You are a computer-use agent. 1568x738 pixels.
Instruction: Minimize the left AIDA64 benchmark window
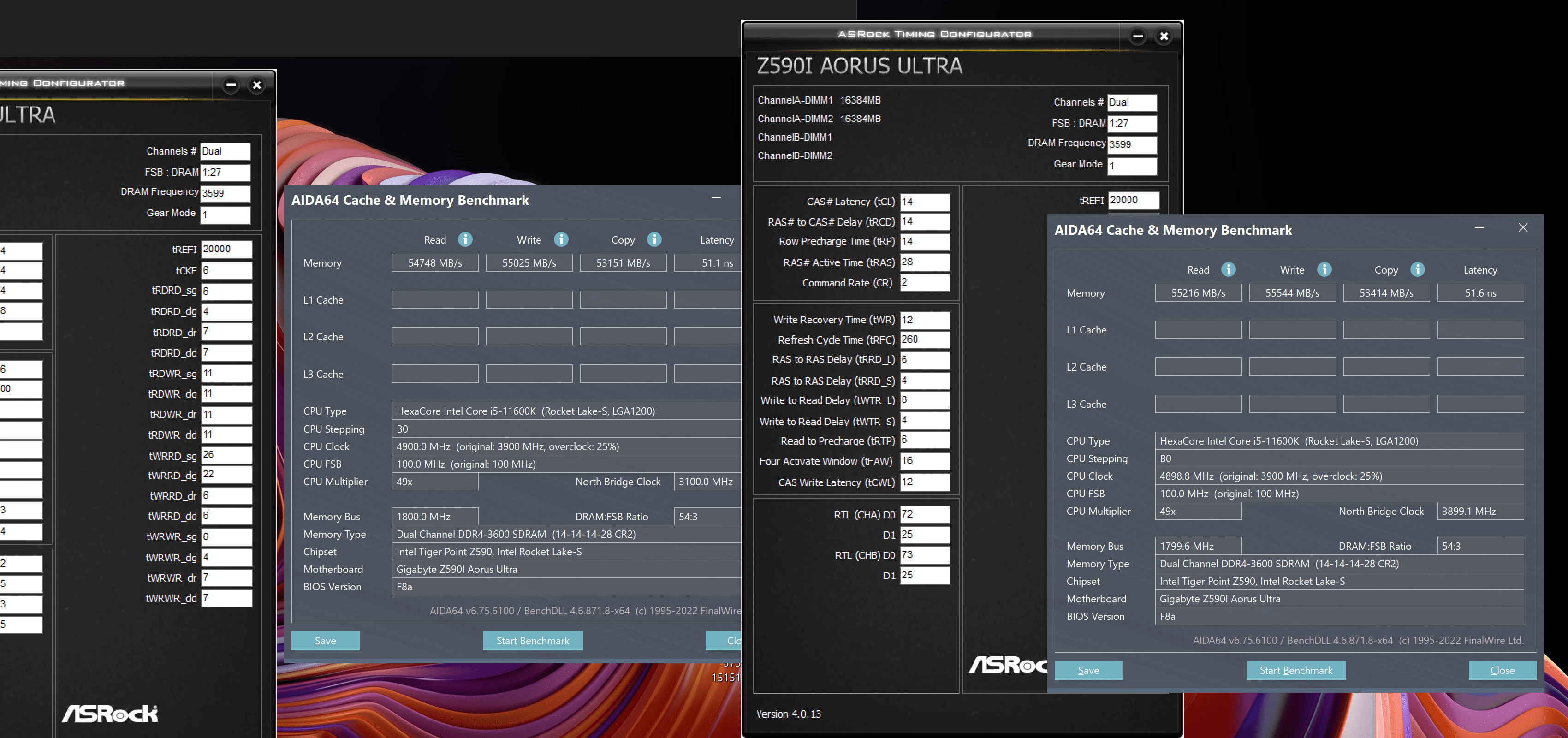tap(716, 198)
